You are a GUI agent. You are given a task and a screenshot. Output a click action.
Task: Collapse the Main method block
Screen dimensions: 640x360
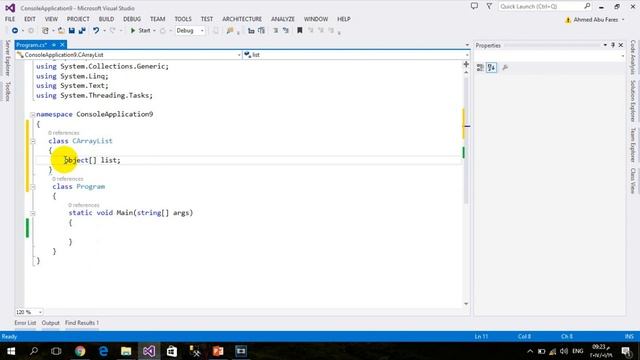coord(33,213)
